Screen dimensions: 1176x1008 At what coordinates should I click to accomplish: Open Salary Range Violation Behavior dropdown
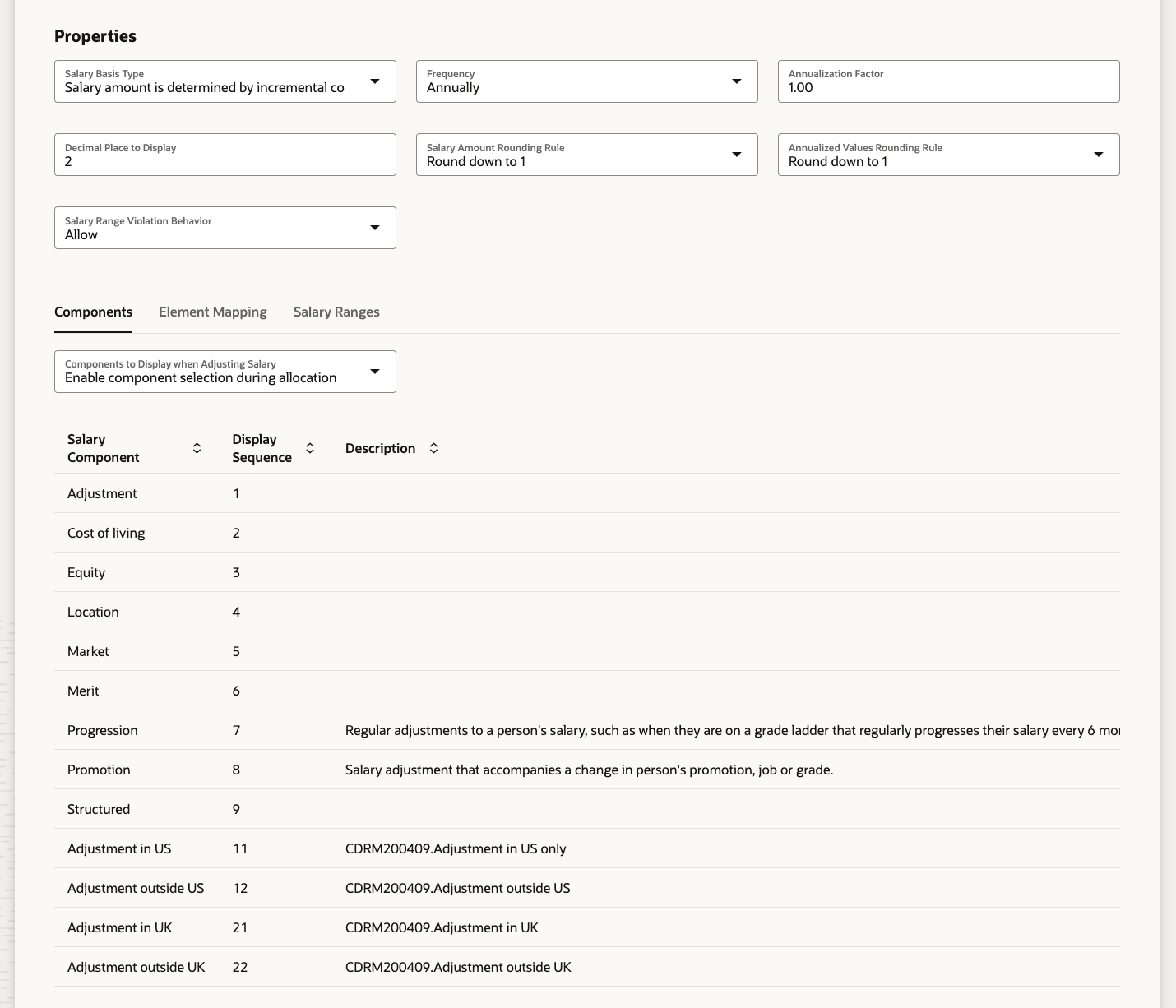225,228
